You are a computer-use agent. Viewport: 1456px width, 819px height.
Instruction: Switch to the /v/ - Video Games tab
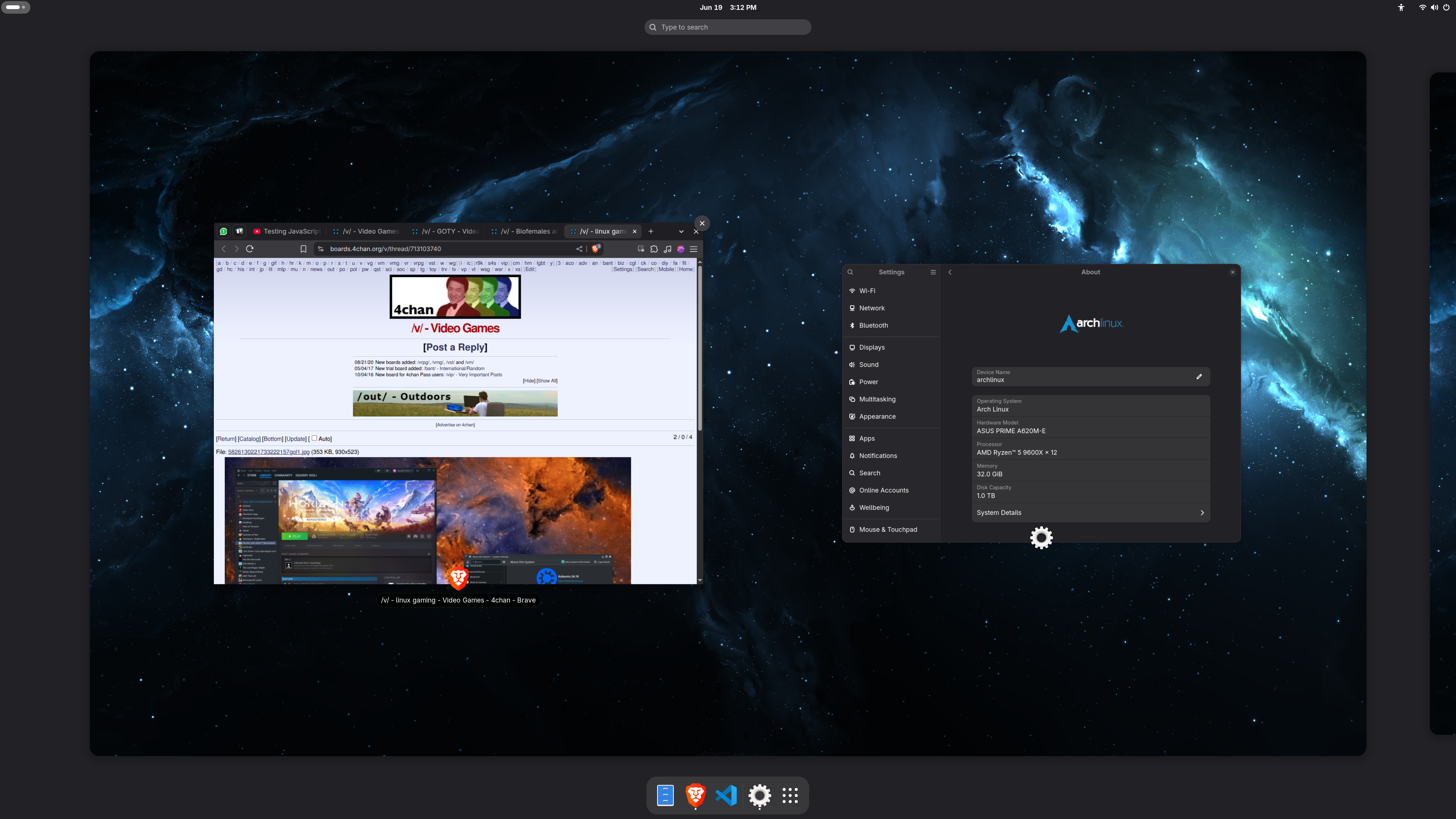click(366, 231)
